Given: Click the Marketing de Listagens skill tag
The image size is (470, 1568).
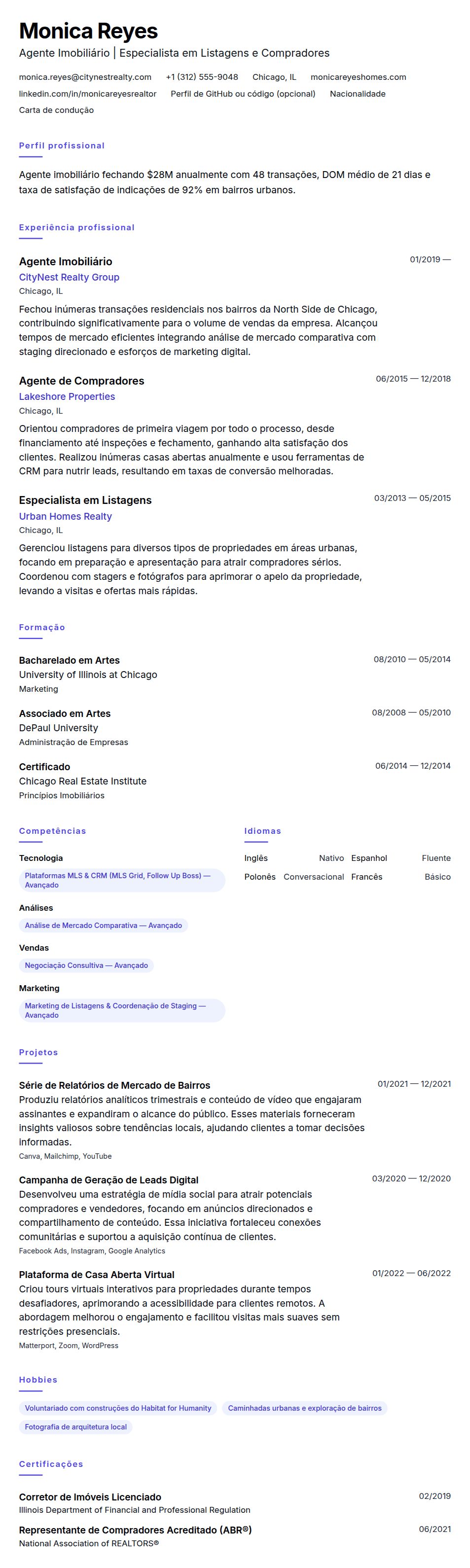Looking at the screenshot, I should 122,1010.
